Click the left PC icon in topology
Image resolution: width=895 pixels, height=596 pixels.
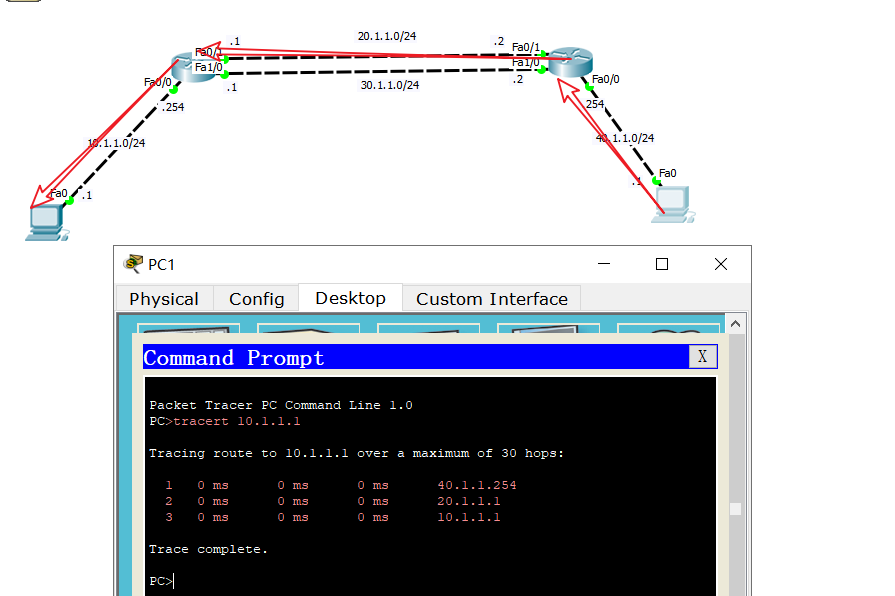point(46,223)
